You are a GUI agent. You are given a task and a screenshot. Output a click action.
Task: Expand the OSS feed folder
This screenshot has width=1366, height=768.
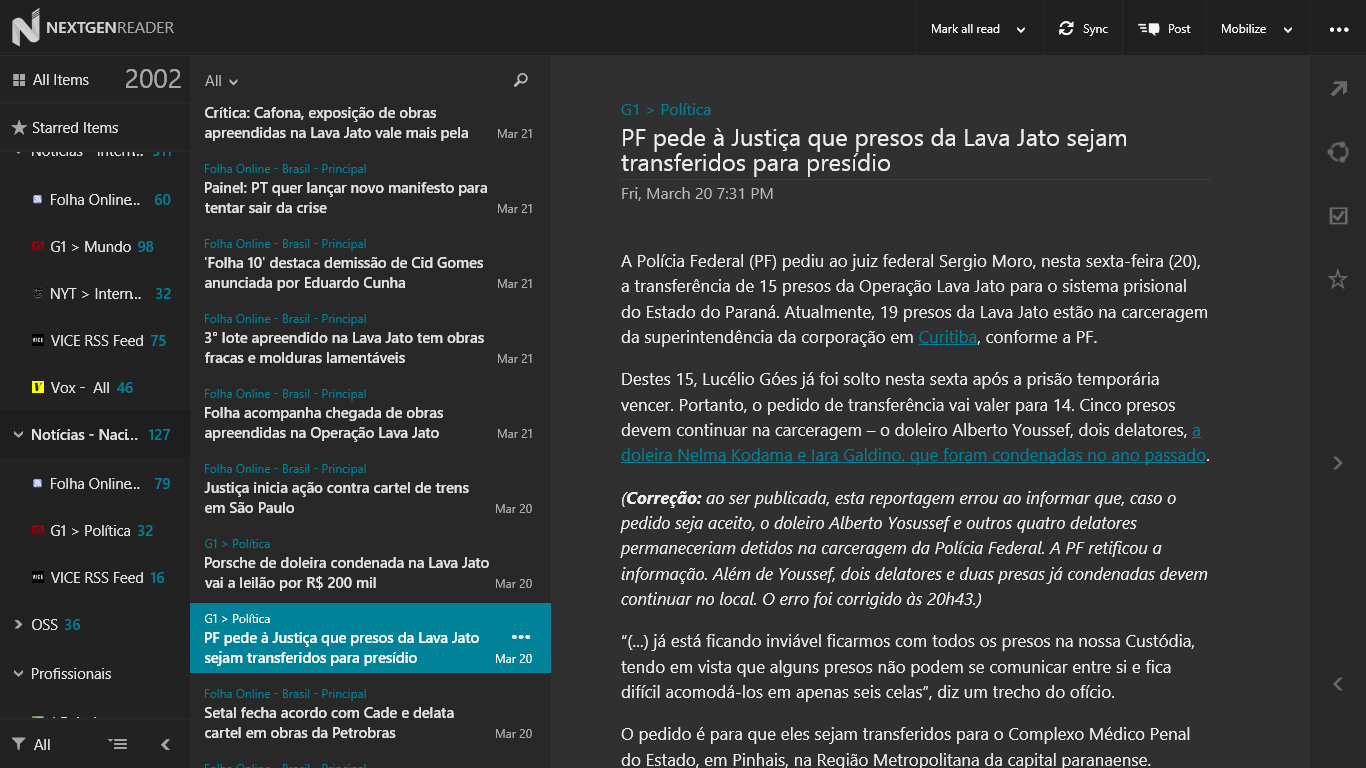(x=18, y=625)
